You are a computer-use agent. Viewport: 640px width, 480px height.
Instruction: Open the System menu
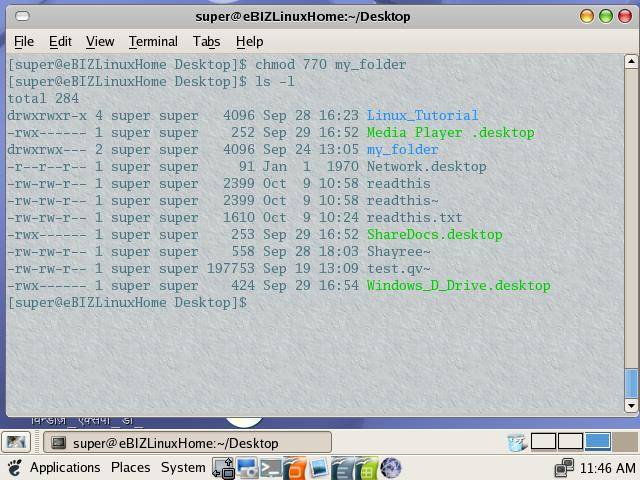[x=183, y=467]
